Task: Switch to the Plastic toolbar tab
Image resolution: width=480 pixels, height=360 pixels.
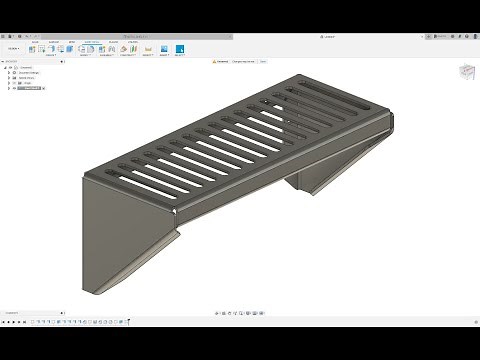Action: (113, 42)
